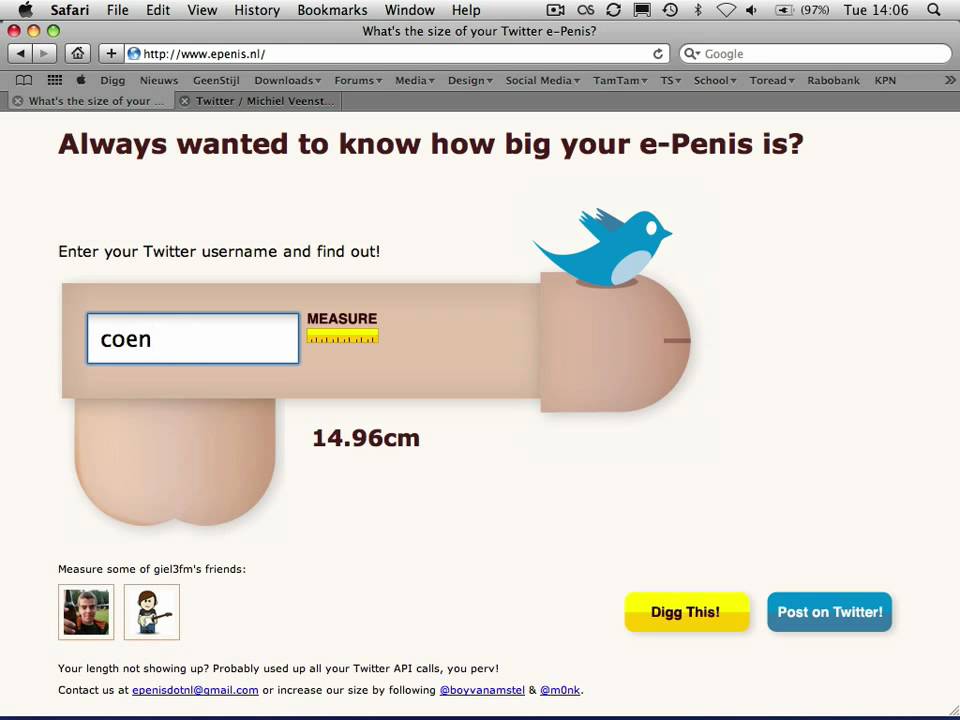The image size is (960, 720).
Task: Show bookmarks via the open book icon
Action: pyautogui.click(x=24, y=80)
